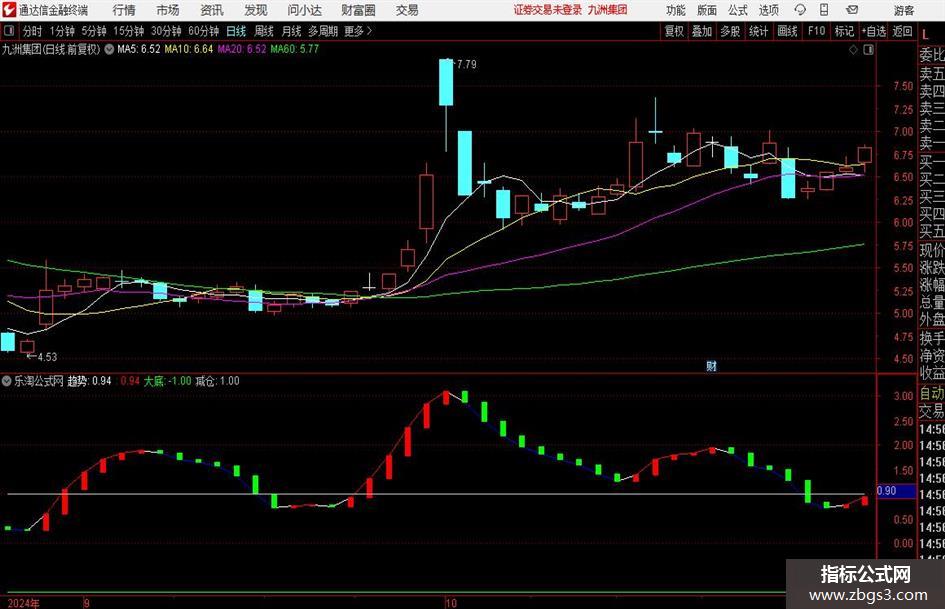
Task: Click the month 9 timeline marker
Action: click(87, 603)
